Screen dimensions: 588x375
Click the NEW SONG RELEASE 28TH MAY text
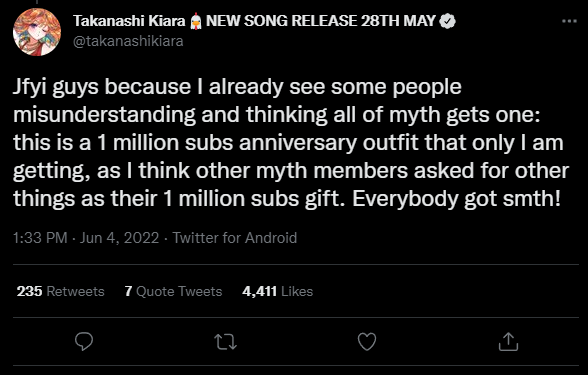(x=321, y=21)
